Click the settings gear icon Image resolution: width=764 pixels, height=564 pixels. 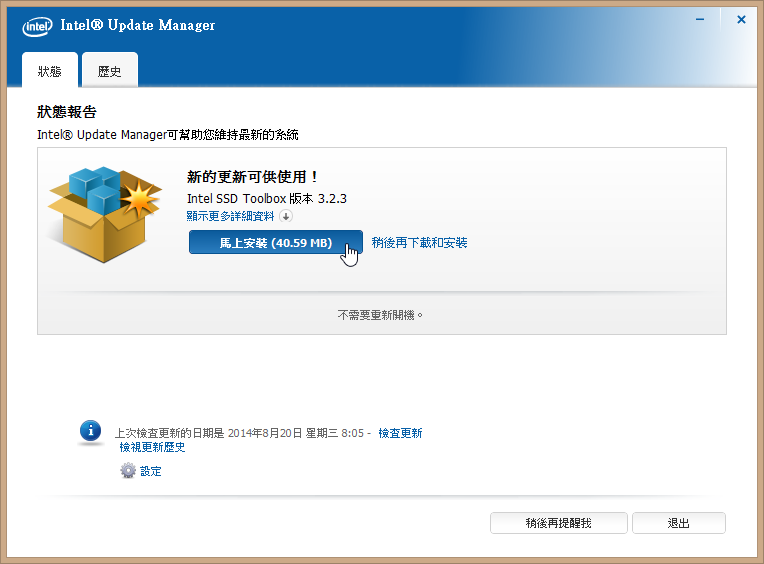[128, 471]
